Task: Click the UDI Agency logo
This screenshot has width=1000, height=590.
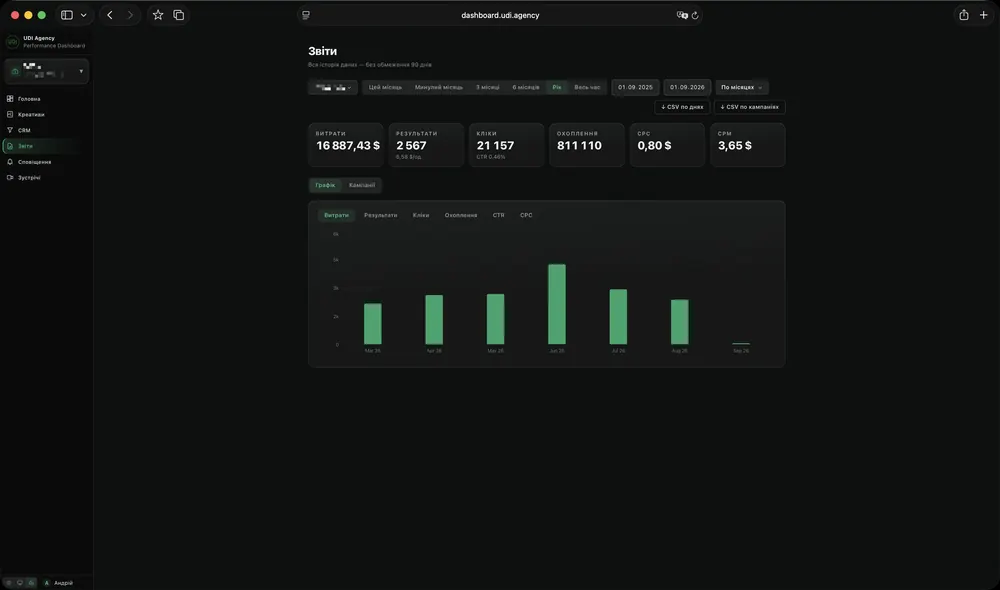Action: tap(12, 42)
